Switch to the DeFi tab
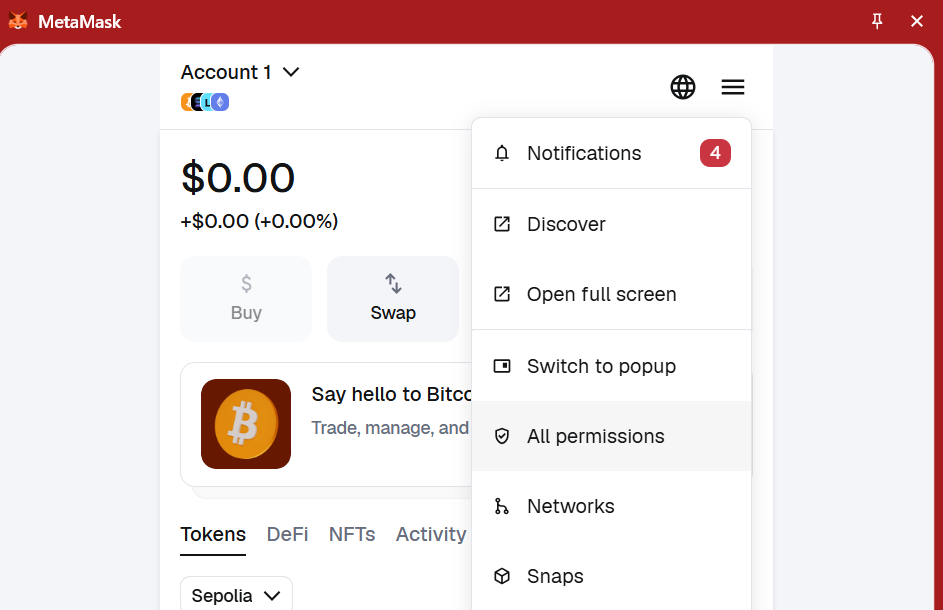This screenshot has width=943, height=610. click(287, 534)
